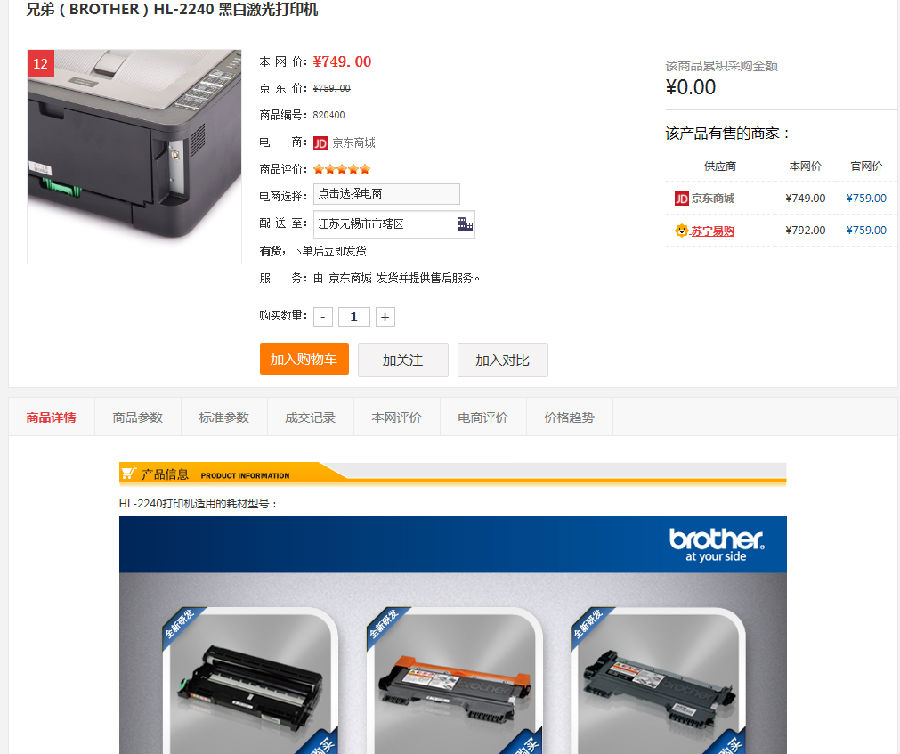Click the JD icon in supplier table
The height and width of the screenshot is (754, 900).
(681, 199)
